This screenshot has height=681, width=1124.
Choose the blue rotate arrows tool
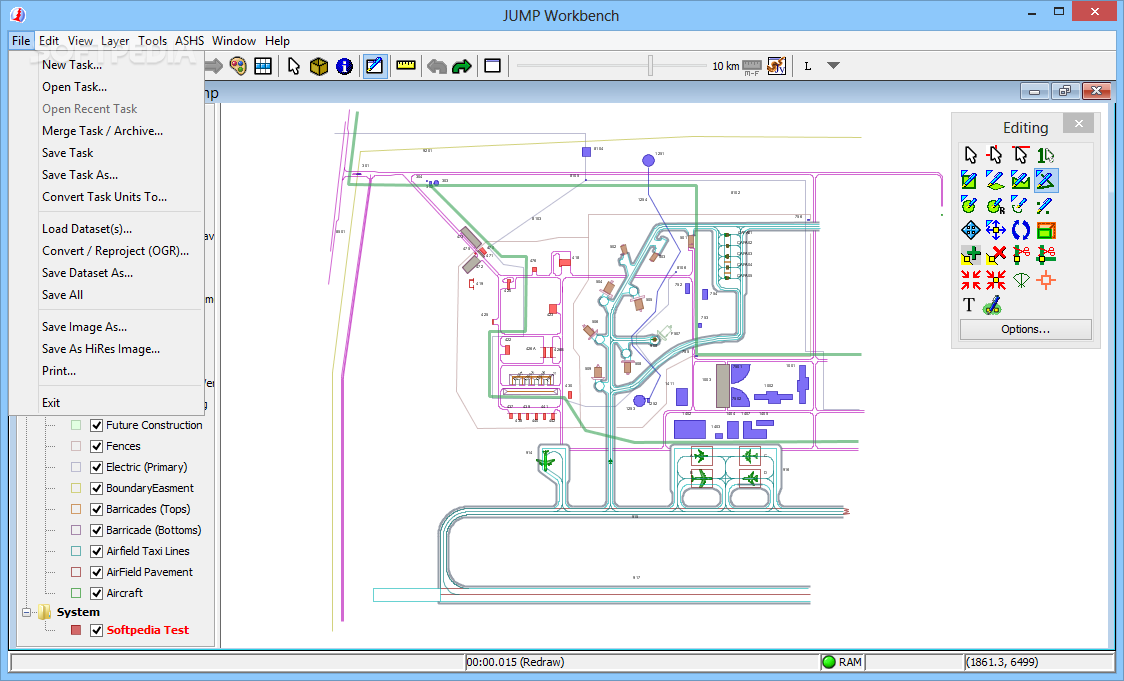[1021, 230]
